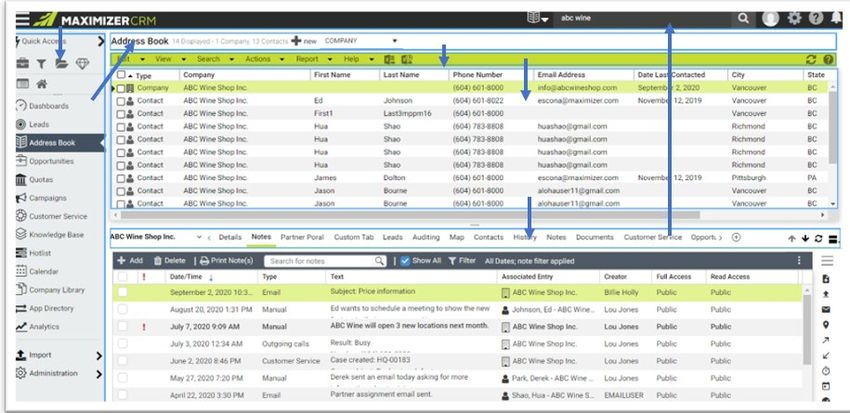
Task: Click the magnifier search button in top bar
Action: [x=743, y=18]
